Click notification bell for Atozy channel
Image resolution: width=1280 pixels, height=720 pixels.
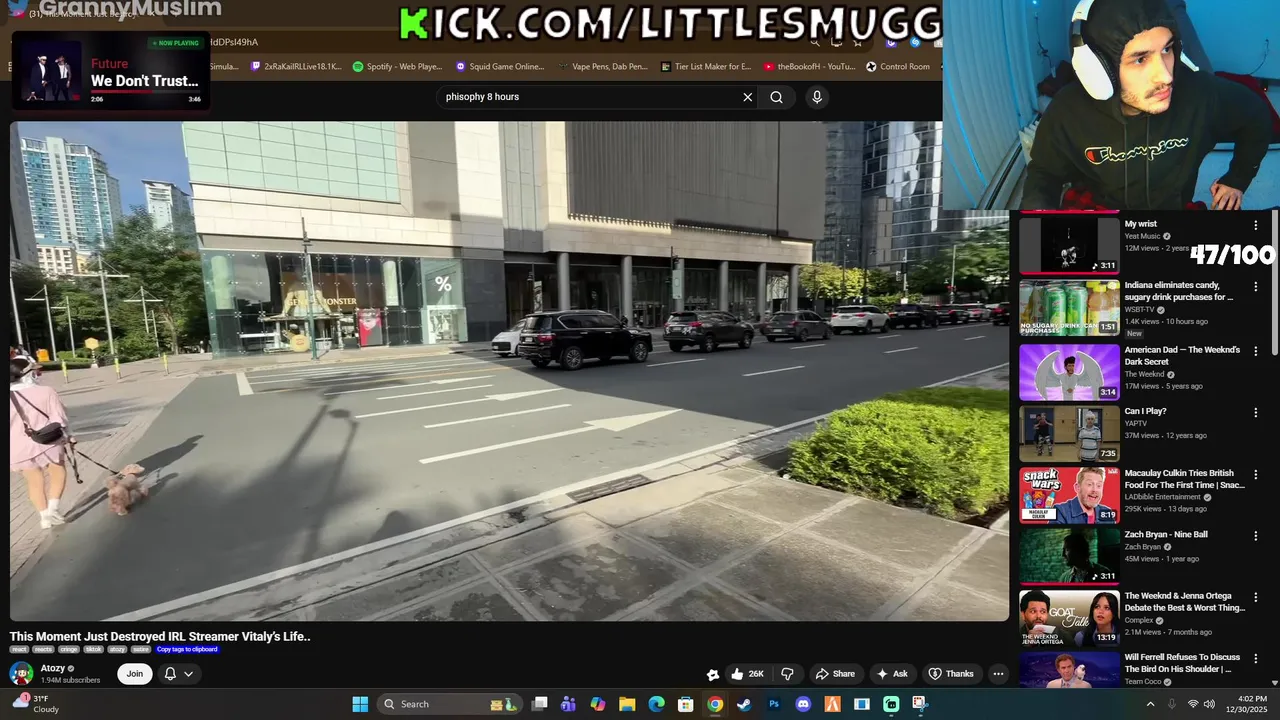click(170, 674)
